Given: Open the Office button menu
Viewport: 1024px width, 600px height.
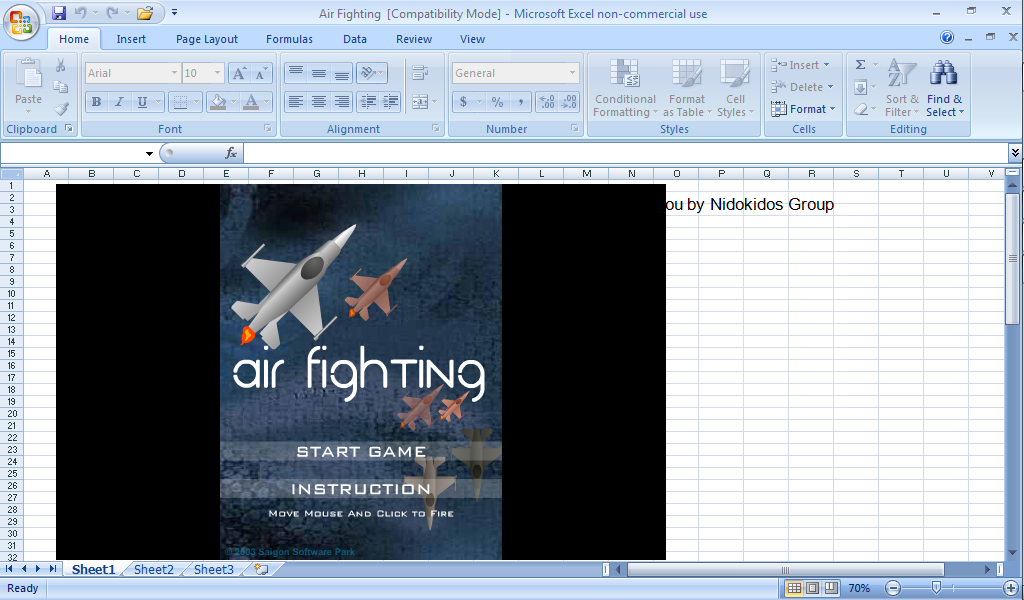Looking at the screenshot, I should pos(22,23).
